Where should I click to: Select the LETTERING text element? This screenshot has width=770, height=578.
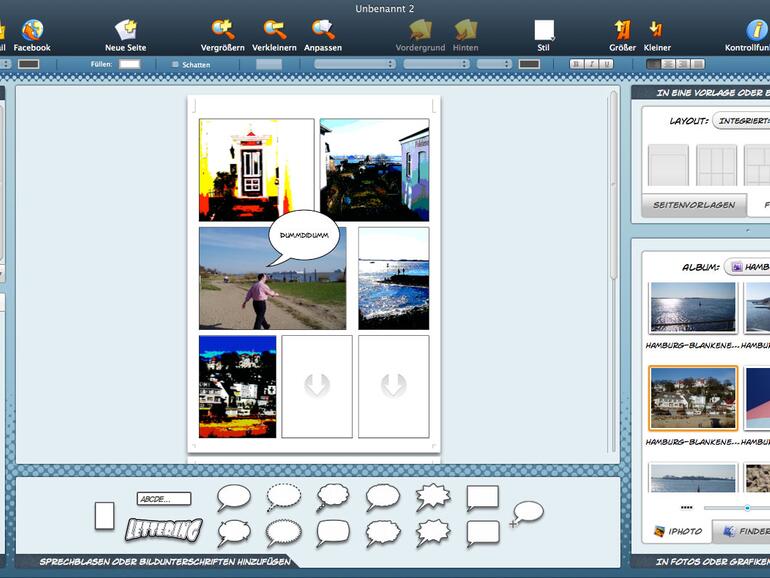(163, 528)
